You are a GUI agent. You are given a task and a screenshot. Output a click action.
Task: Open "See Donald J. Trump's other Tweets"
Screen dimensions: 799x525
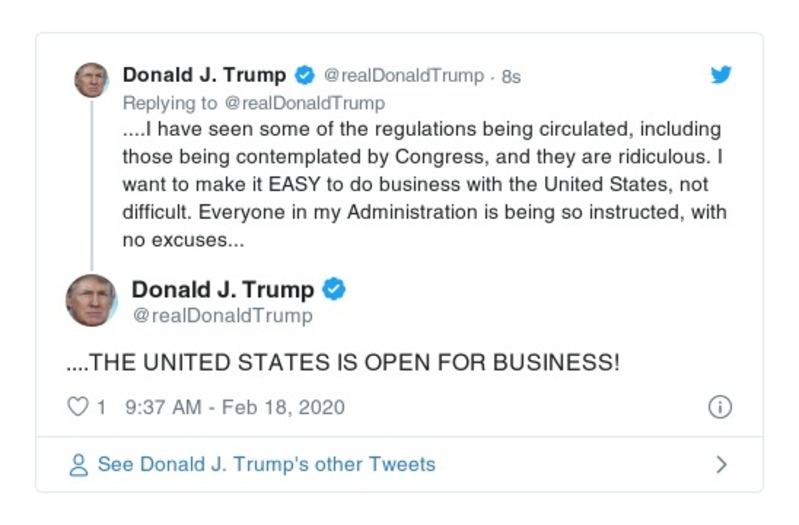coord(266,465)
